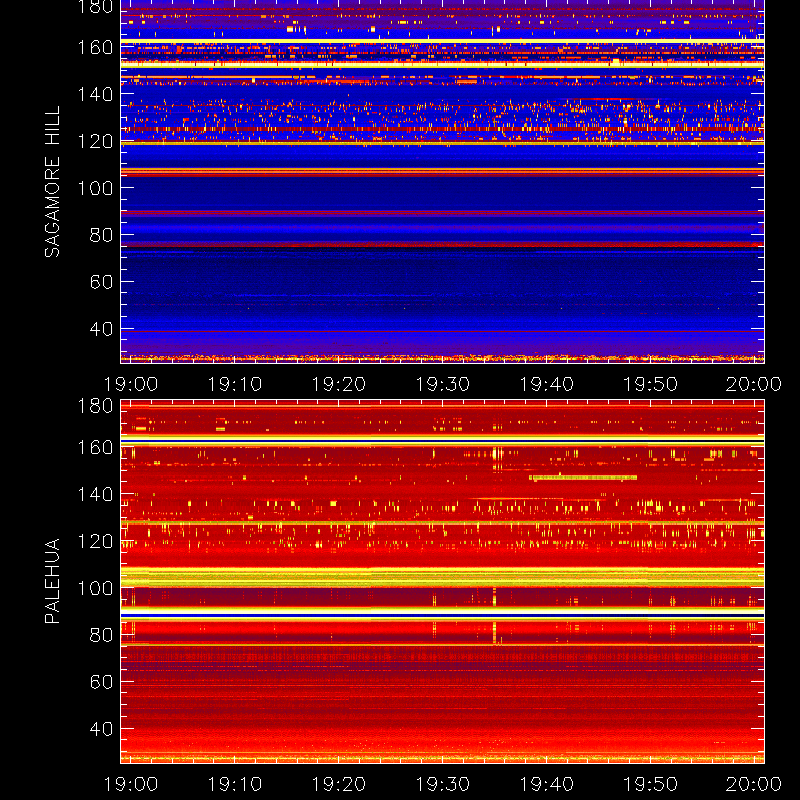
Task: Click the 19:50 time label under Sagamore Hill plot
Action: pos(650,384)
